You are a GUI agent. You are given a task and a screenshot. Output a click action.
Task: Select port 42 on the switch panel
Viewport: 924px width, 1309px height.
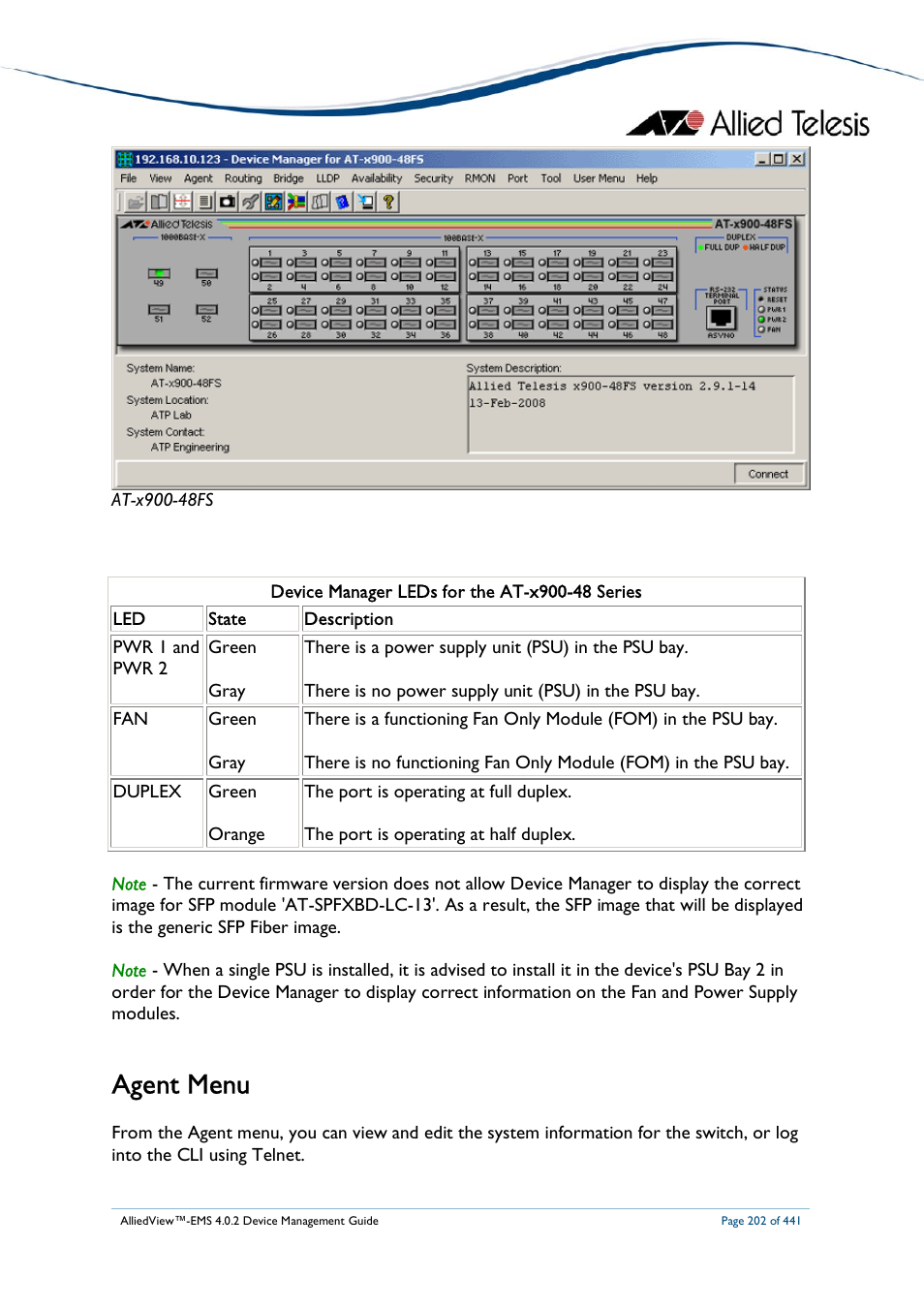(x=558, y=325)
